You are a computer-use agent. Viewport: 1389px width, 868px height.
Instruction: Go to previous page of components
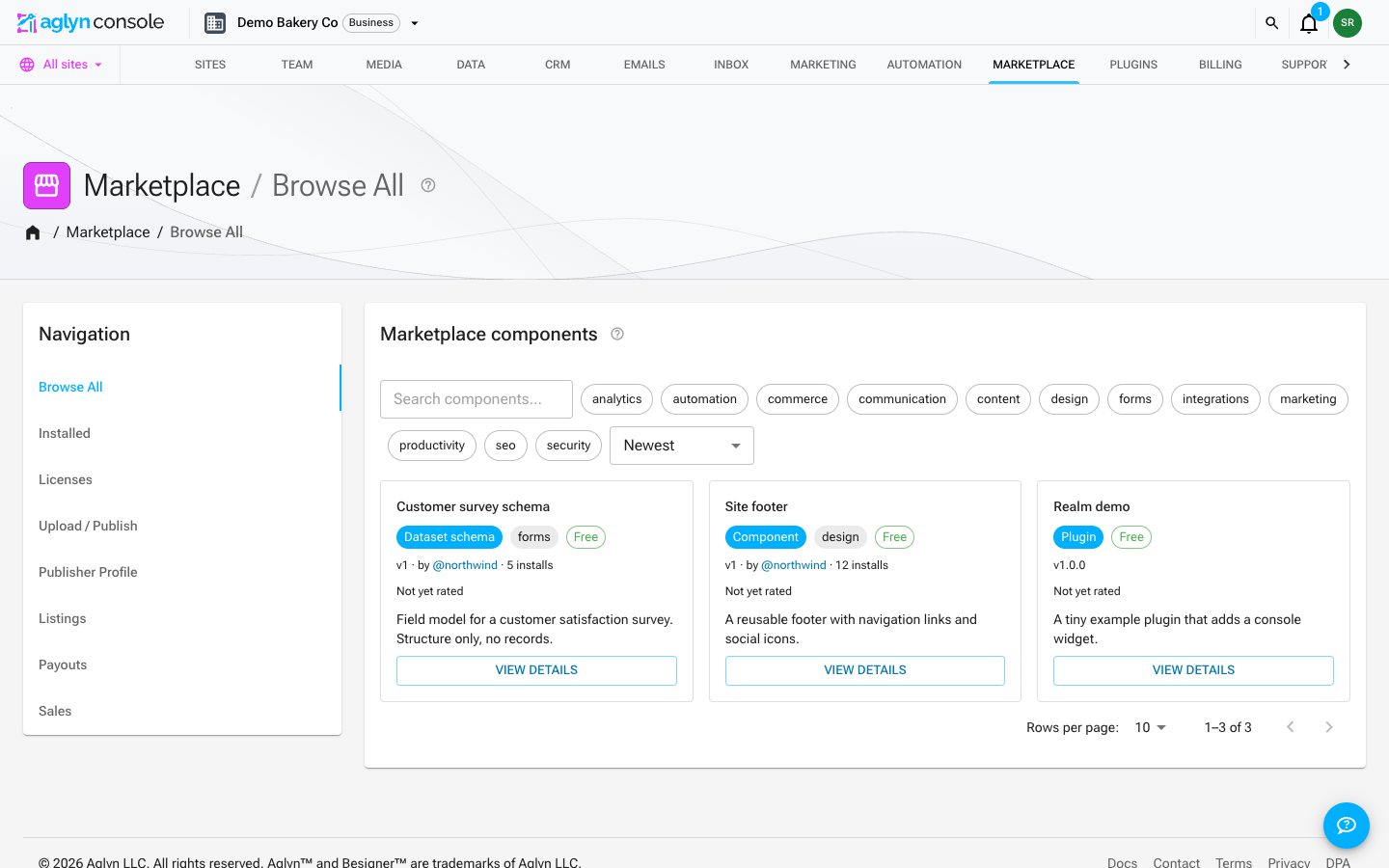pyautogui.click(x=1291, y=727)
